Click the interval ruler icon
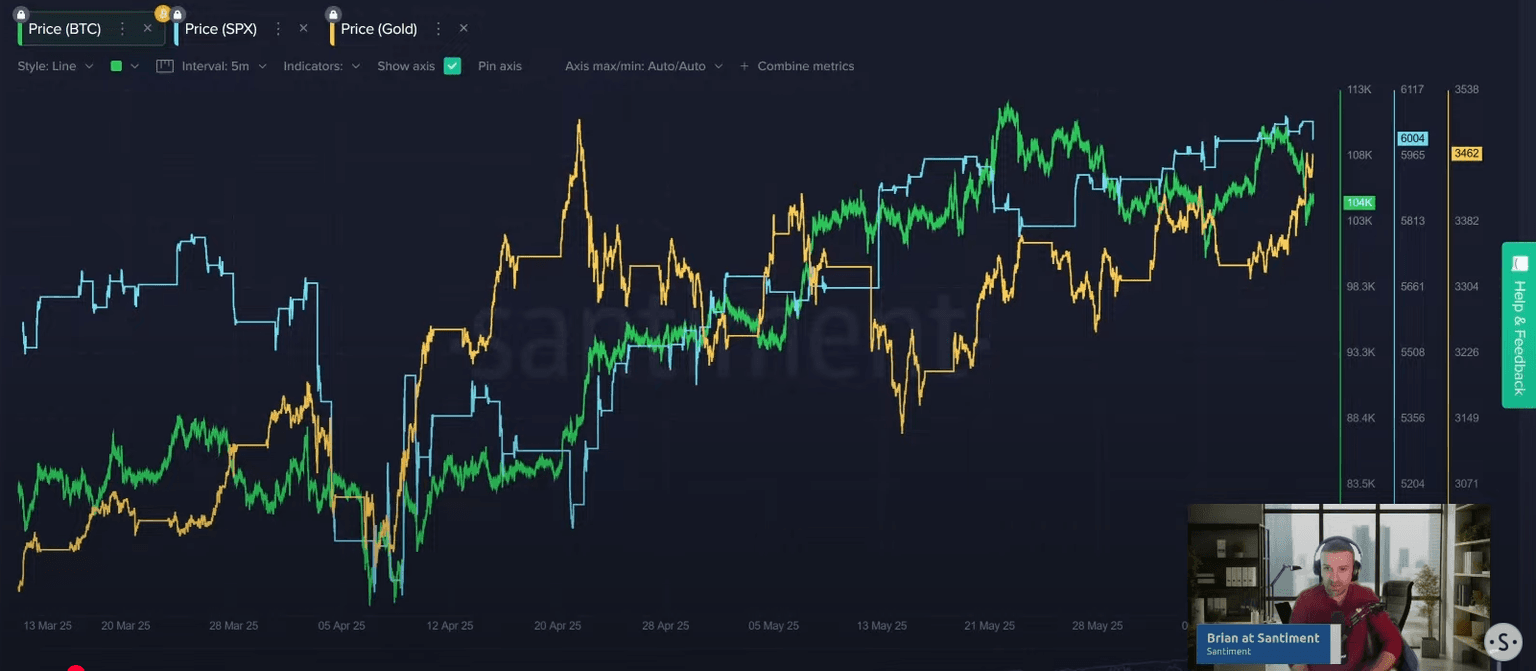 pos(165,66)
